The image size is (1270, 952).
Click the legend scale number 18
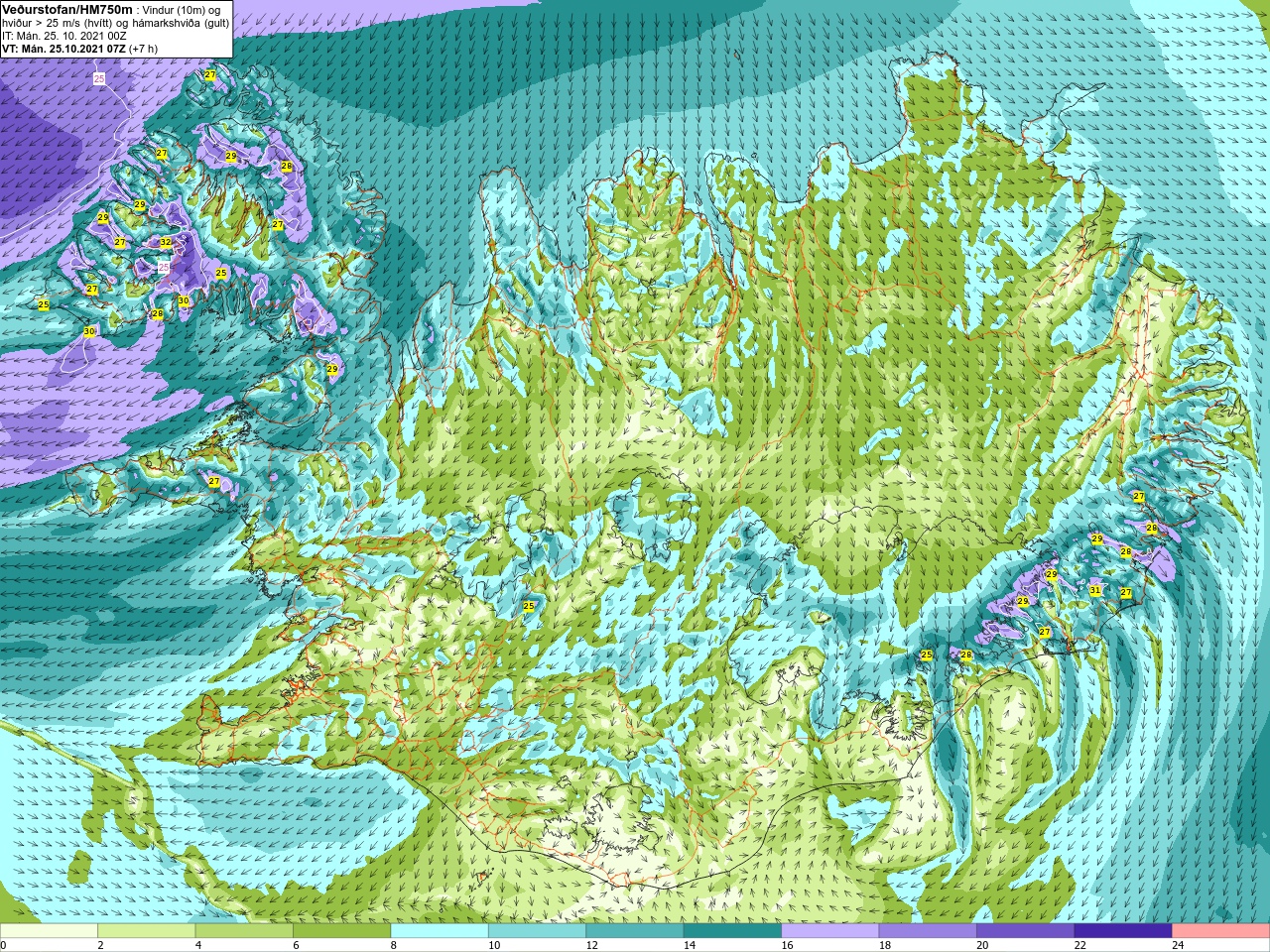pos(885,946)
